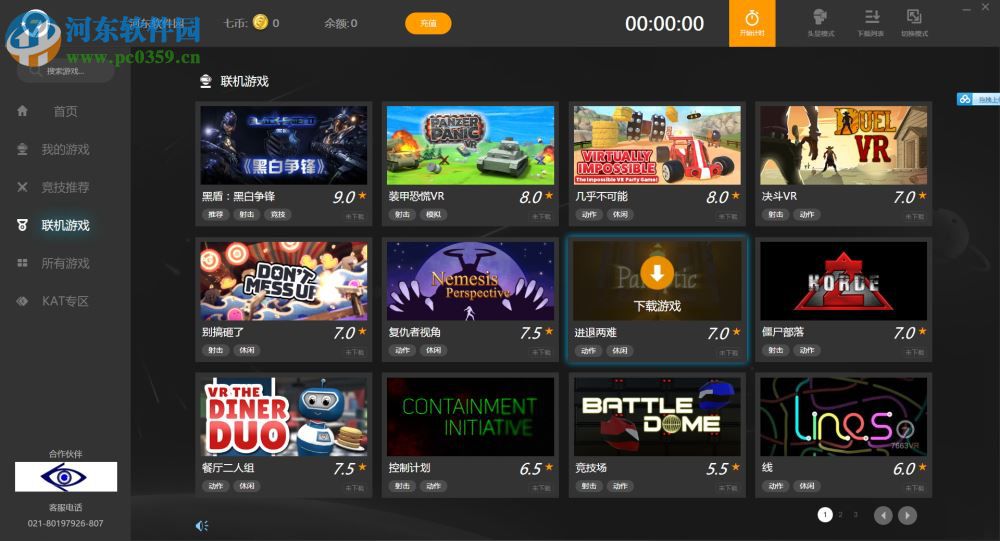The height and width of the screenshot is (541, 1000).
Task: Click the 余额:0 balance text
Action: pyautogui.click(x=341, y=23)
